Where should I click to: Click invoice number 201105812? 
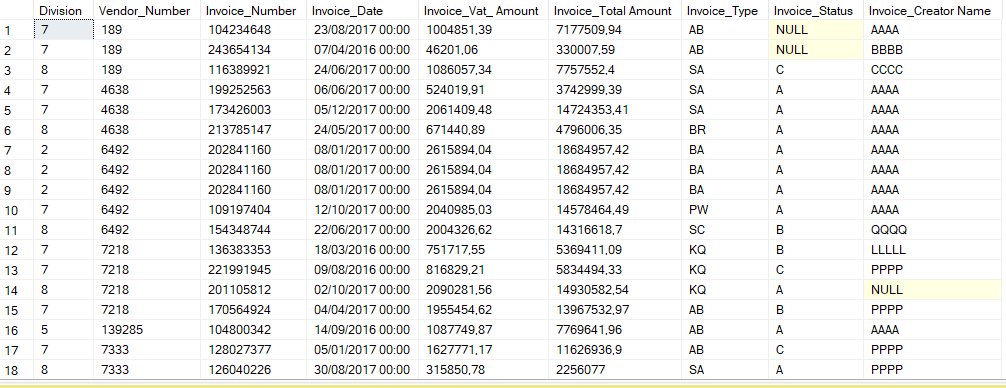tap(240, 290)
